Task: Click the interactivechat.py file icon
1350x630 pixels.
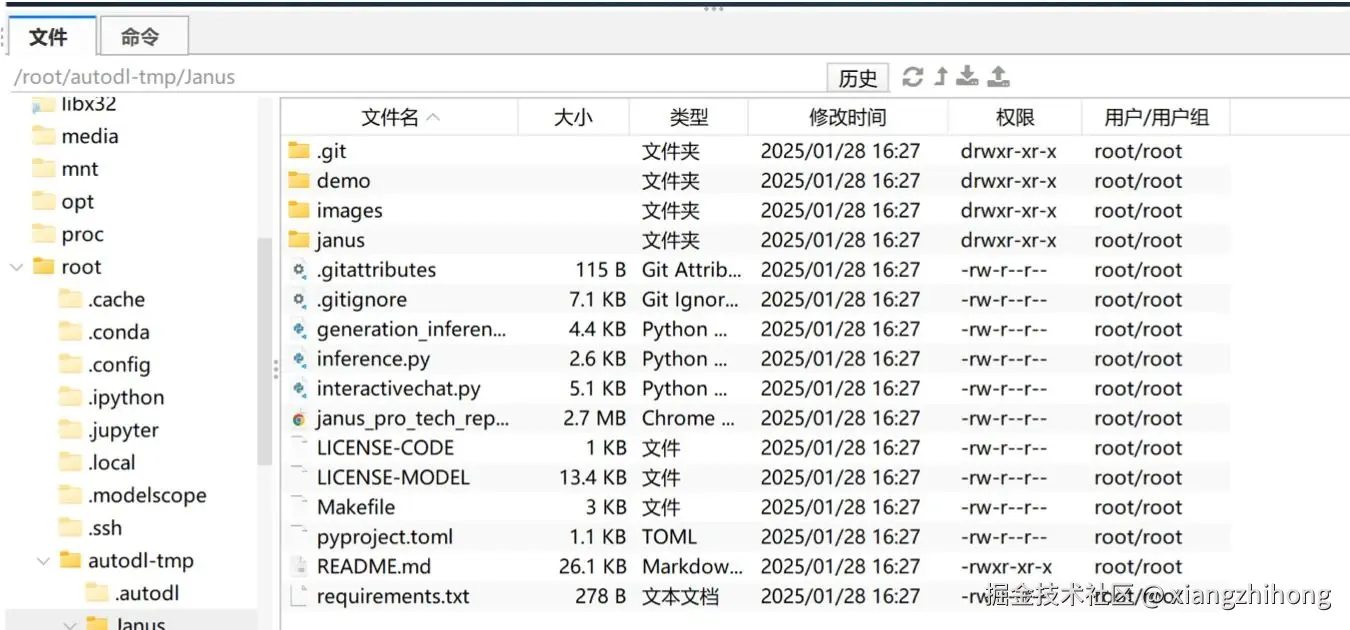Action: (299, 388)
